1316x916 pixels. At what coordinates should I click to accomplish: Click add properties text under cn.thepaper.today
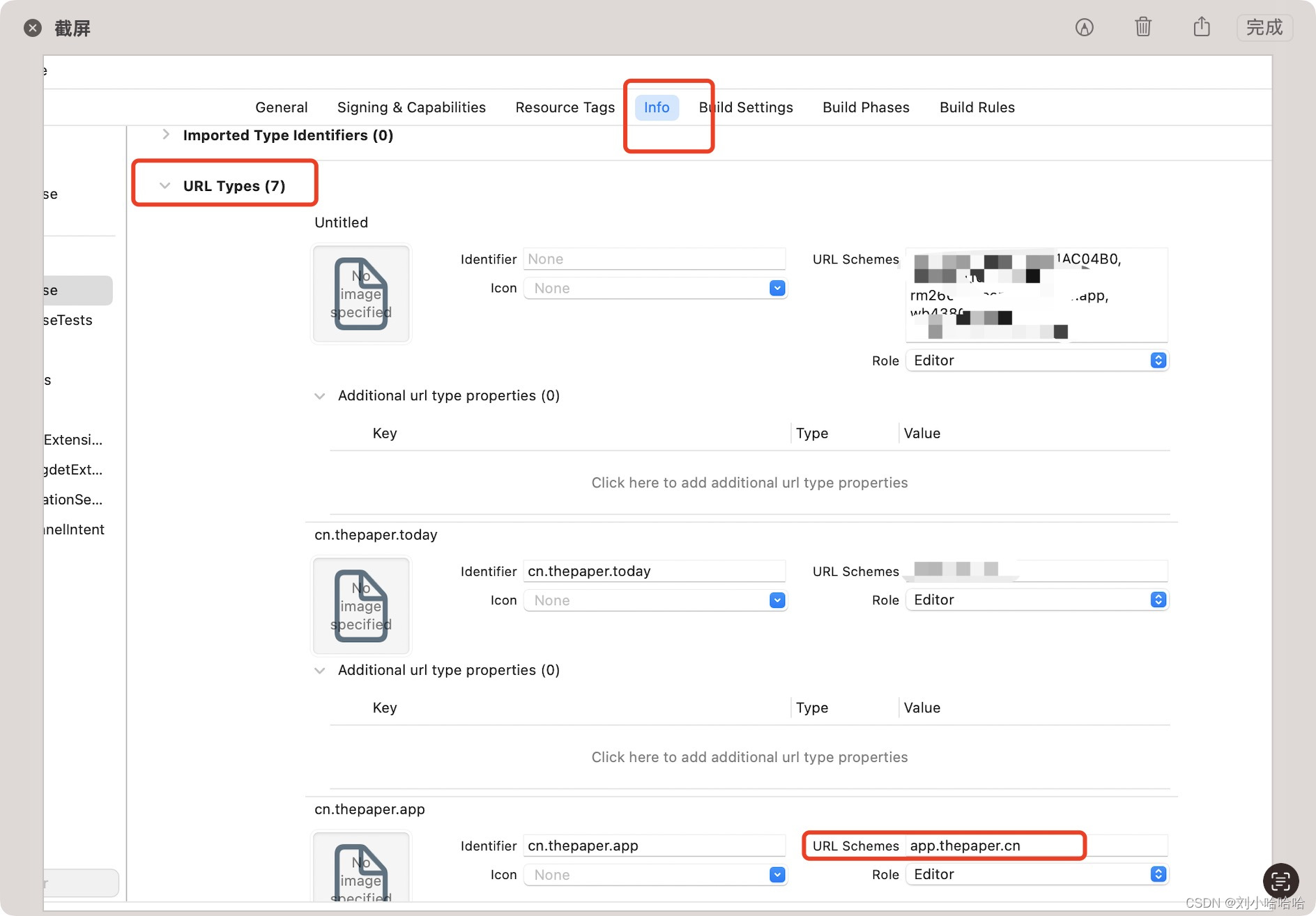(x=749, y=757)
